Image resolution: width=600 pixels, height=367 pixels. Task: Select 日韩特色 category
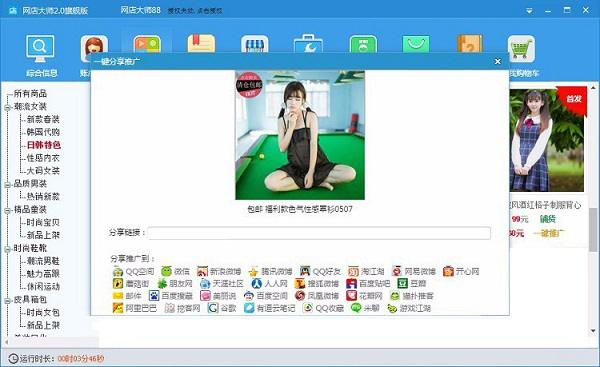pos(44,145)
